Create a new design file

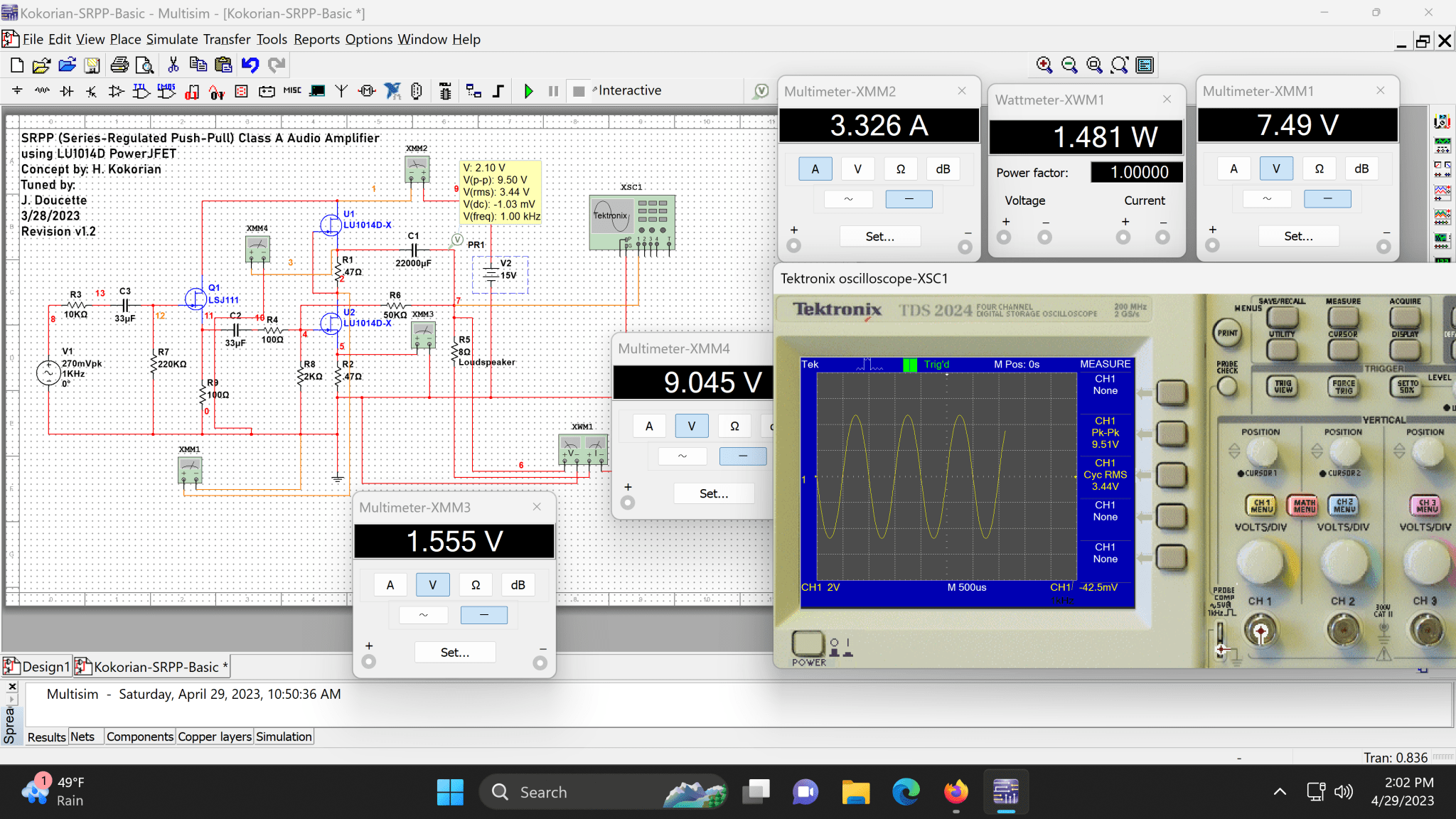(17, 65)
